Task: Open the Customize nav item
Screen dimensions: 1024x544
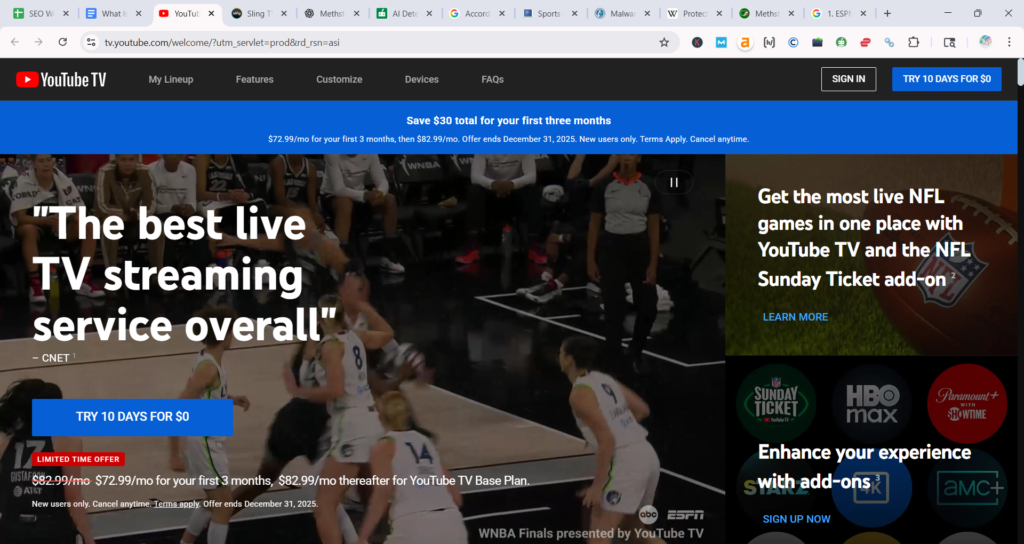Action: 339,80
